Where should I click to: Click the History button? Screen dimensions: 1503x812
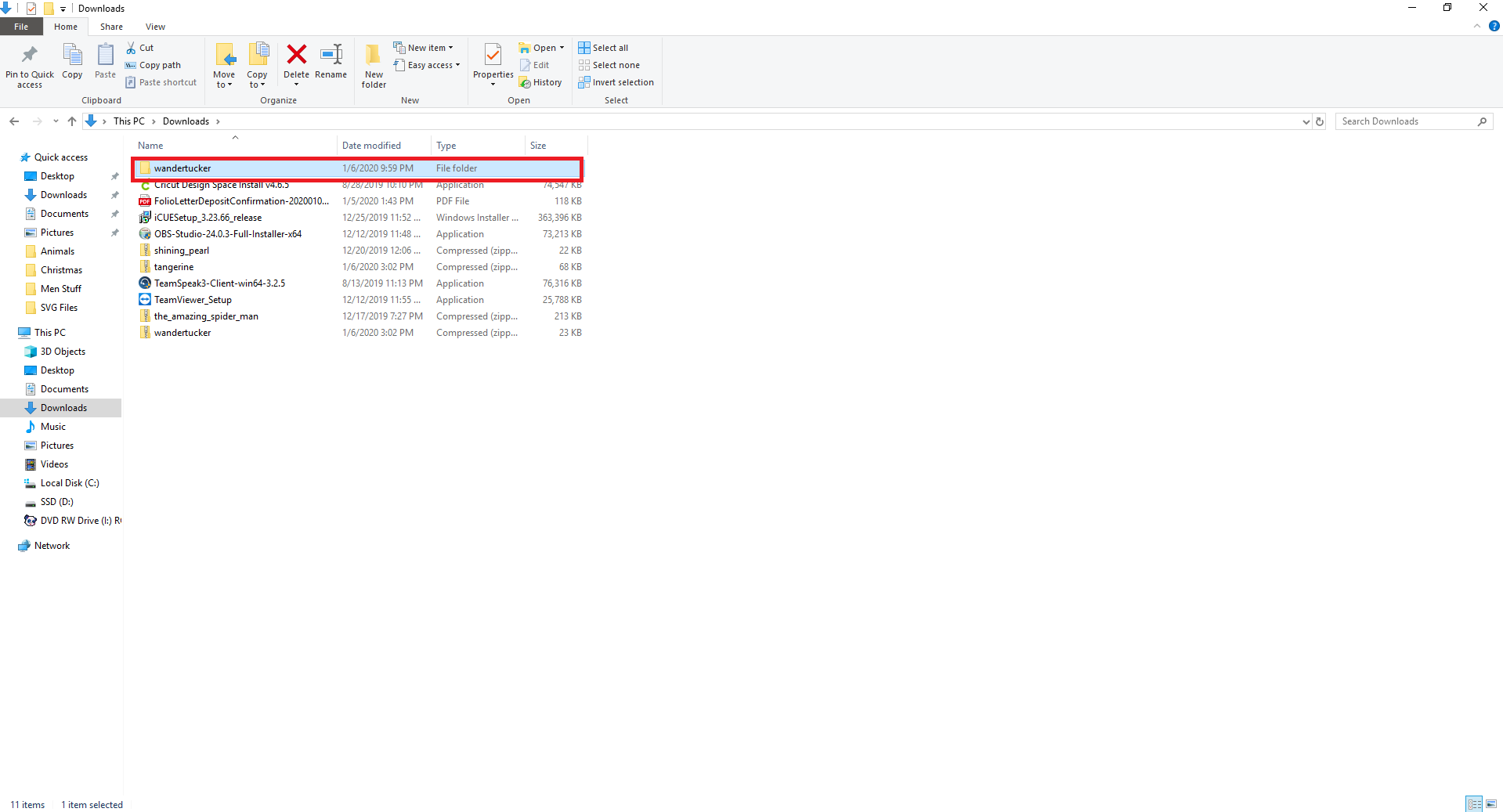coord(540,82)
